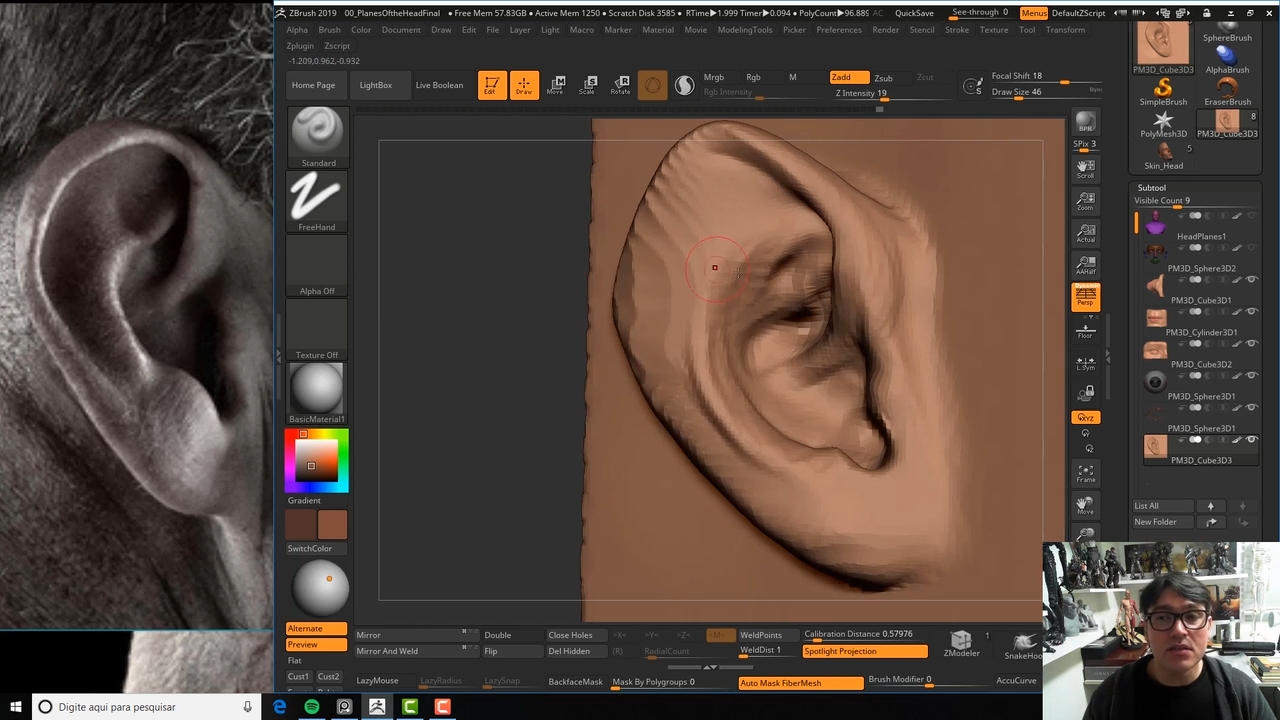1280x720 pixels.
Task: Open the Alpha Off selector
Action: tap(317, 262)
